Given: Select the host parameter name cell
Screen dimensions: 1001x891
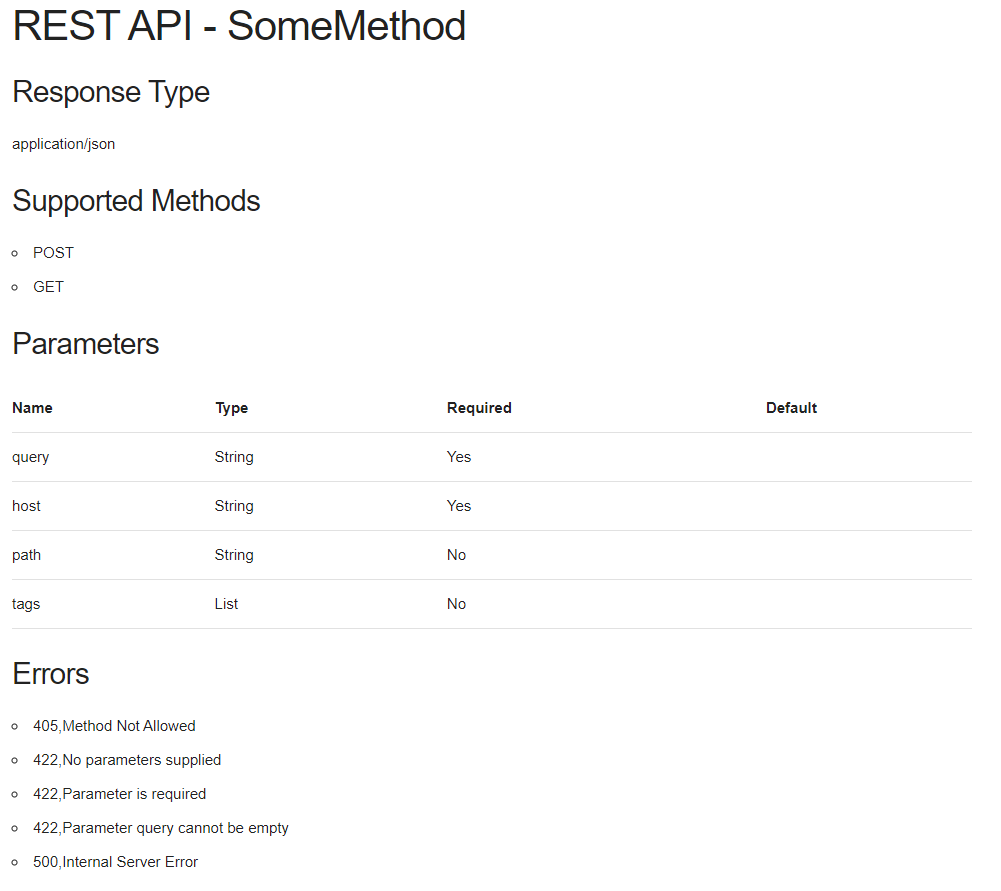Looking at the screenshot, I should pyautogui.click(x=27, y=506).
